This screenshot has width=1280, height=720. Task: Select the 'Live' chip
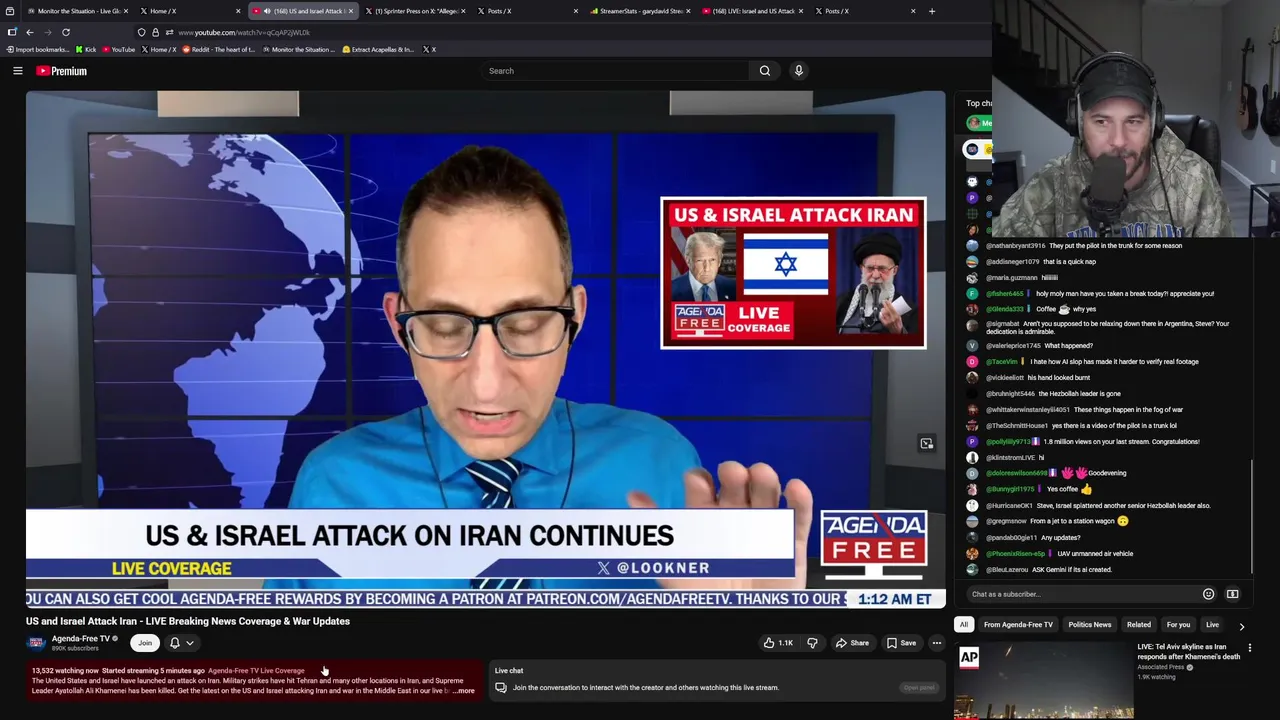tap(1212, 625)
